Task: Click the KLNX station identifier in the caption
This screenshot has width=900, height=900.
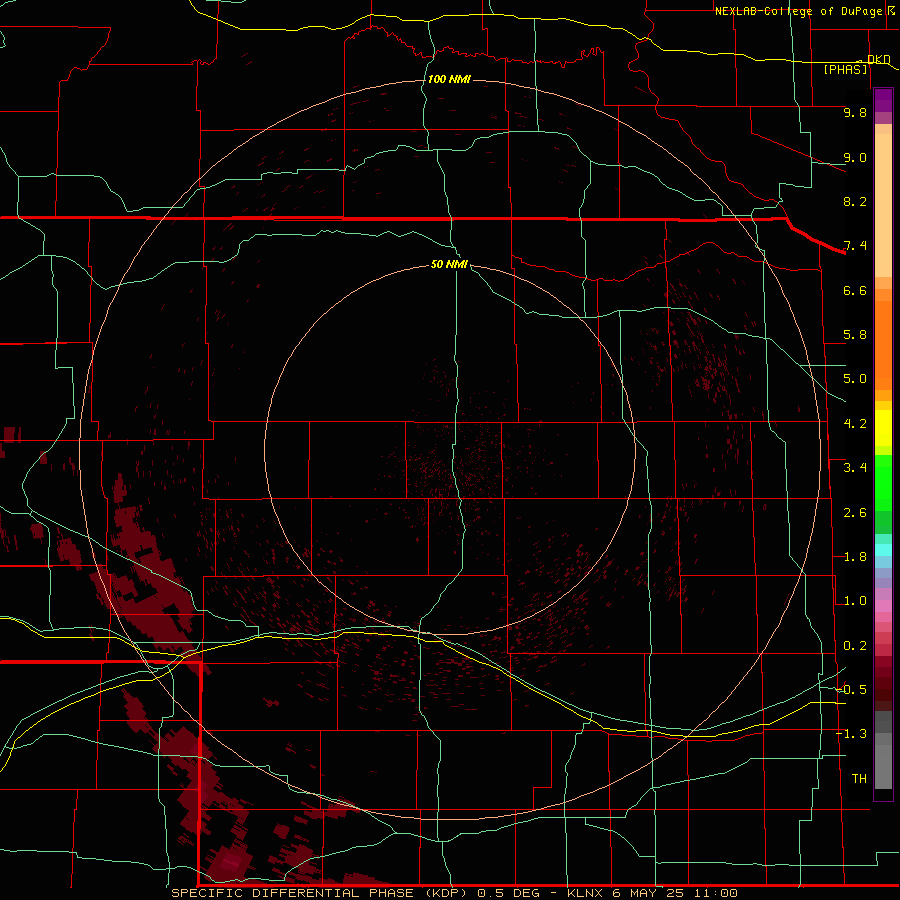Action: pos(585,893)
